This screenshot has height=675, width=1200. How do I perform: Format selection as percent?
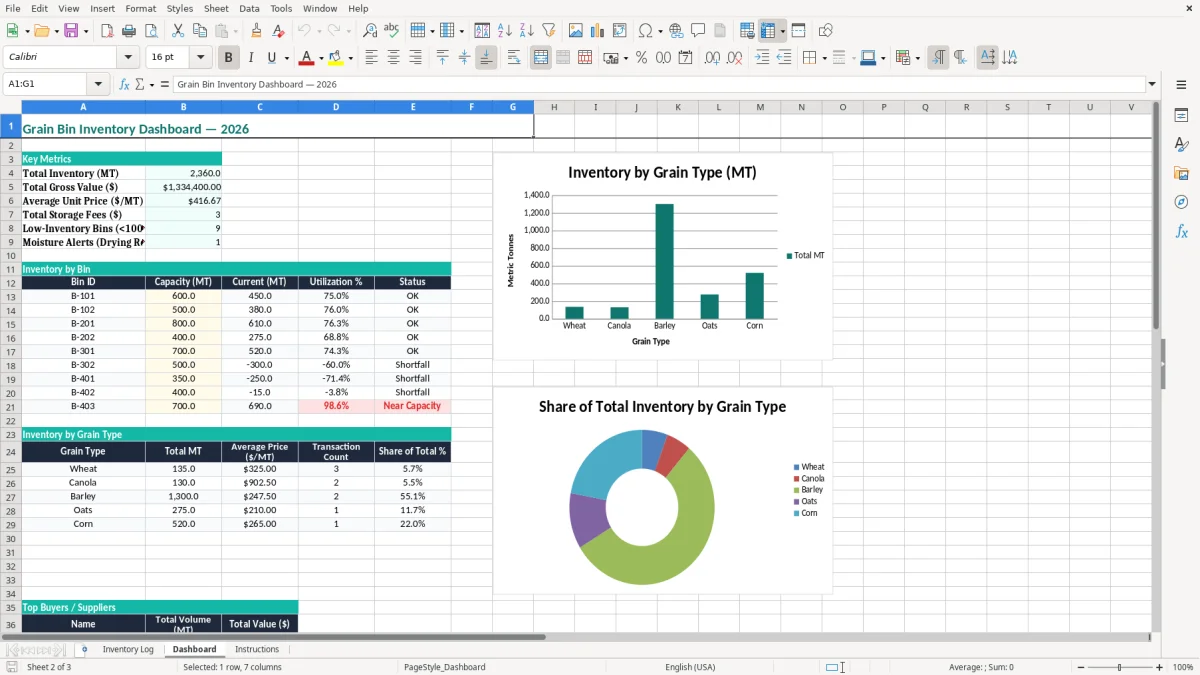(641, 58)
